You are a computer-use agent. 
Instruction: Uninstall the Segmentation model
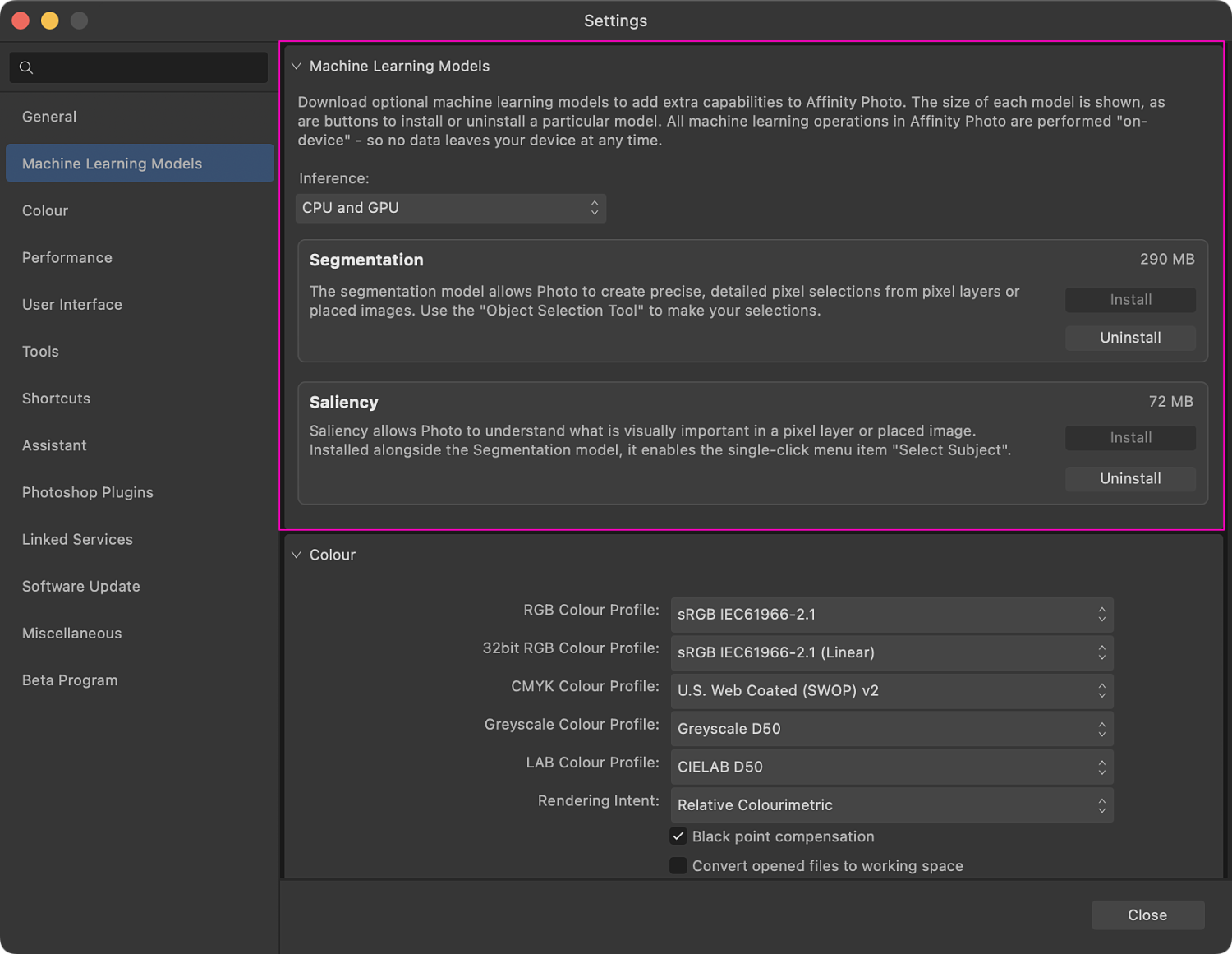pyautogui.click(x=1130, y=338)
